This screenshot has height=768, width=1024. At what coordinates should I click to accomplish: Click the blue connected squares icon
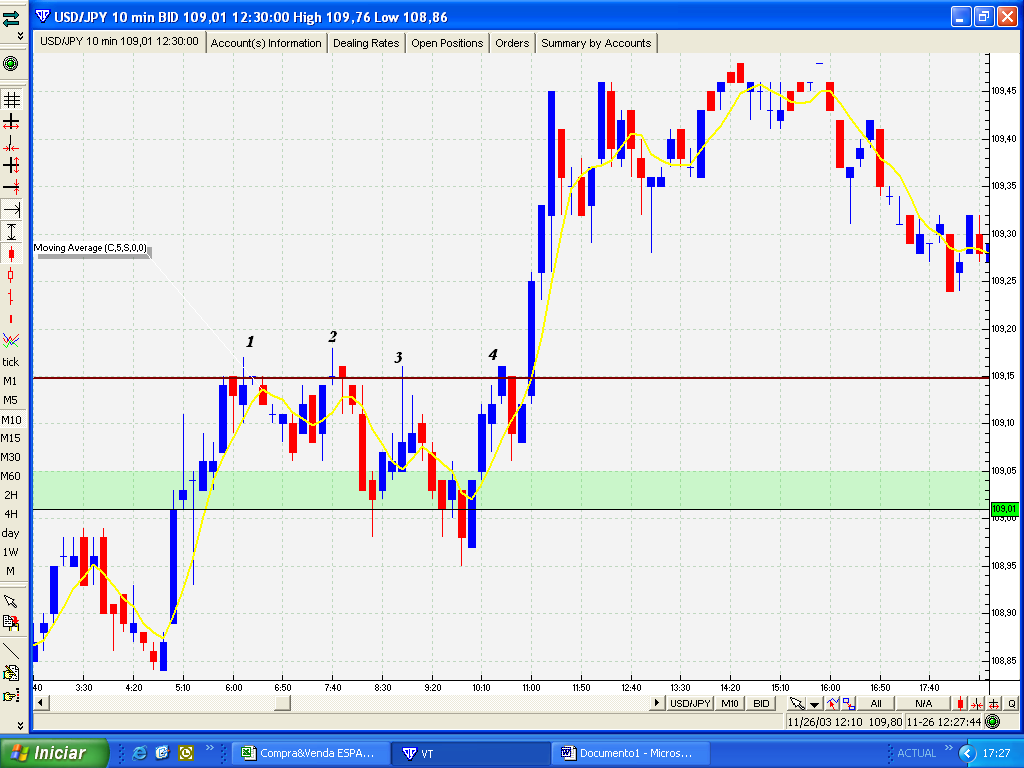click(848, 703)
